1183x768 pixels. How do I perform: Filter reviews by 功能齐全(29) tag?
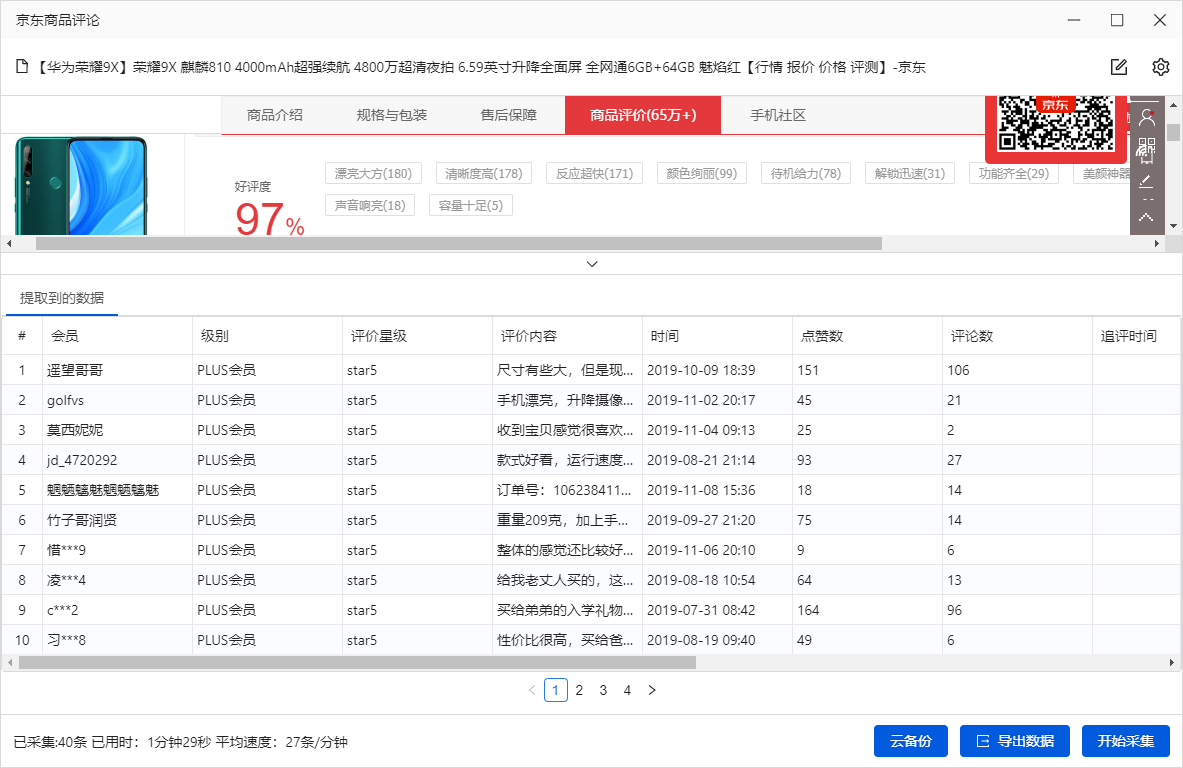point(1014,174)
